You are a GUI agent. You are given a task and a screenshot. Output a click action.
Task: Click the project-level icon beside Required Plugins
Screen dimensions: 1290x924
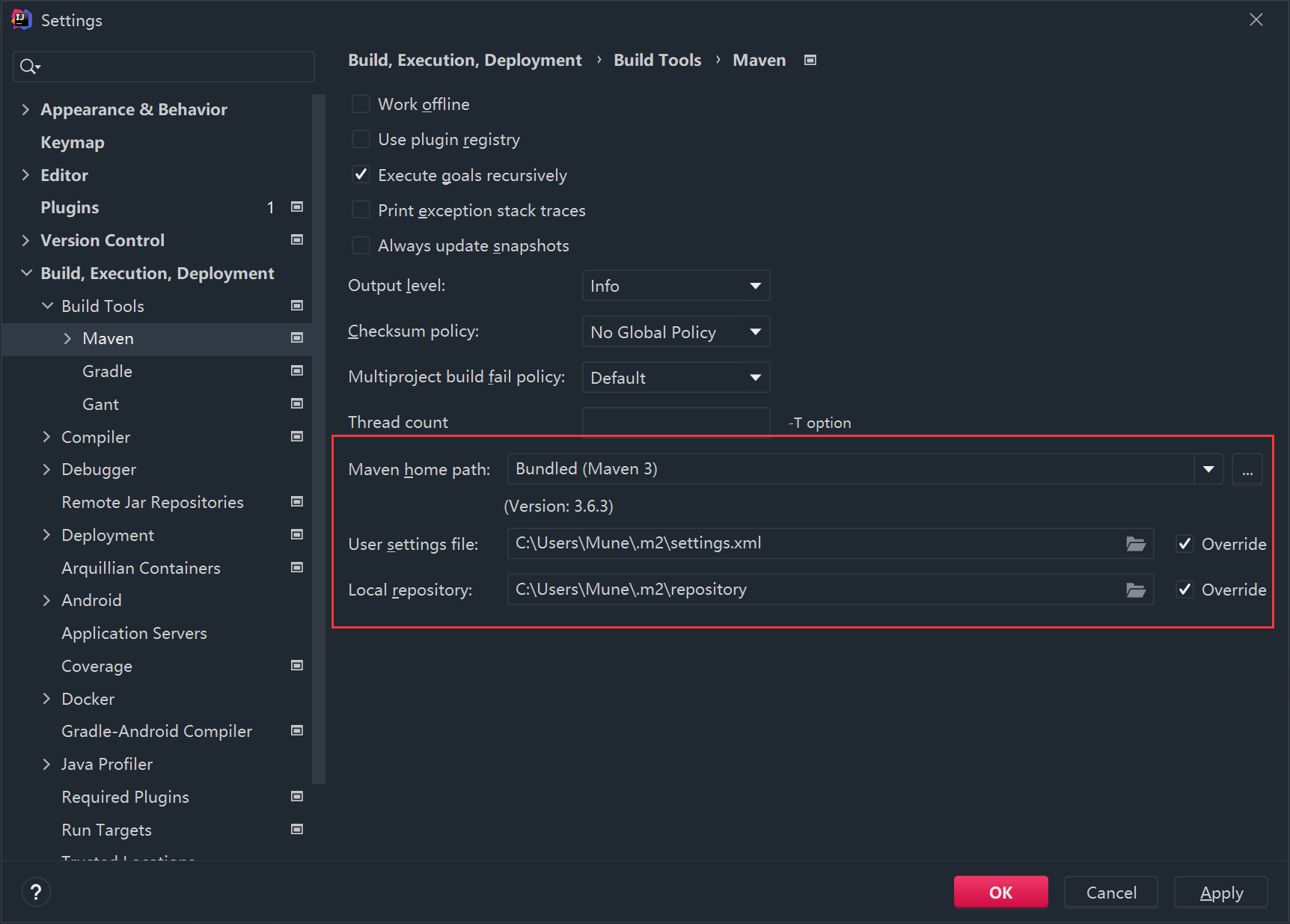click(297, 797)
